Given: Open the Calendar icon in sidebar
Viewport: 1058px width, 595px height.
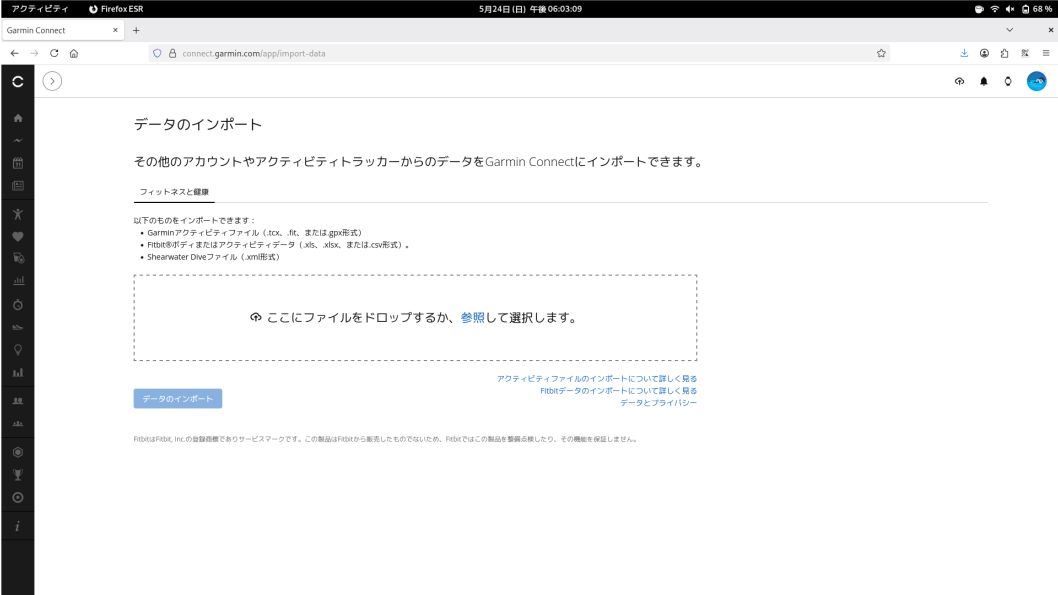Looking at the screenshot, I should pos(18,163).
